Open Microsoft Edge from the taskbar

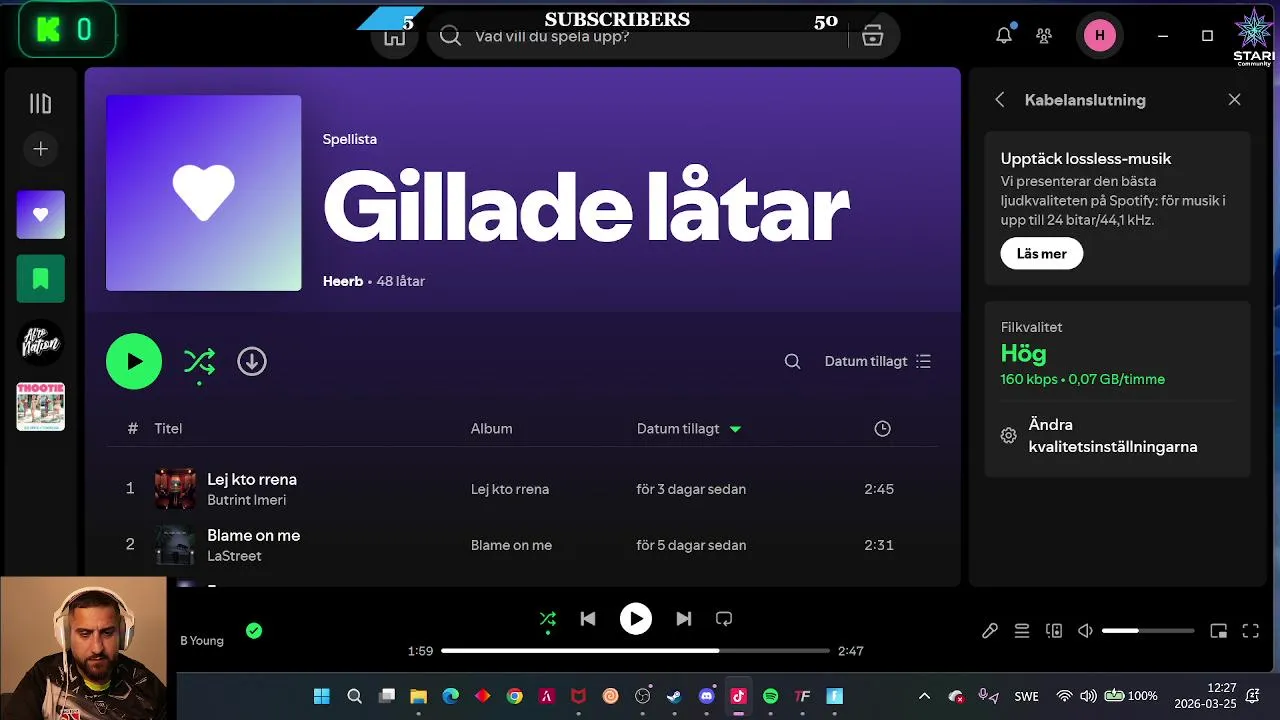(x=450, y=696)
